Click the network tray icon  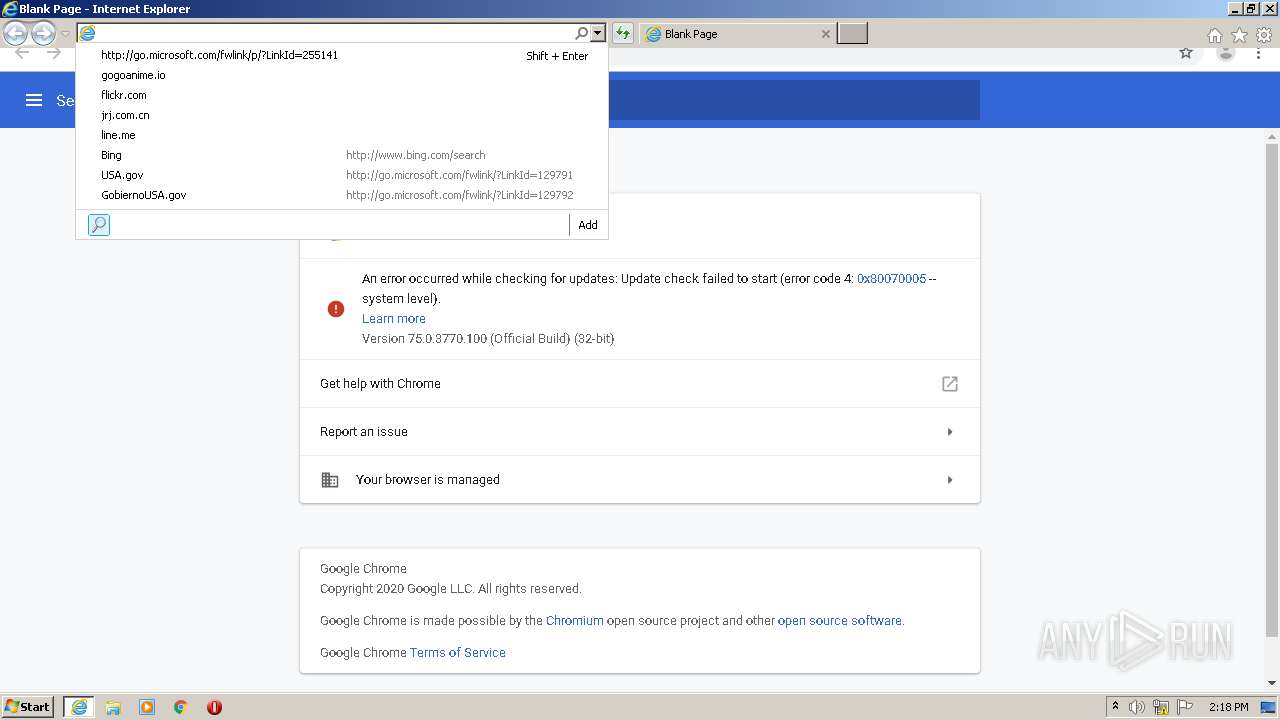coord(1161,707)
